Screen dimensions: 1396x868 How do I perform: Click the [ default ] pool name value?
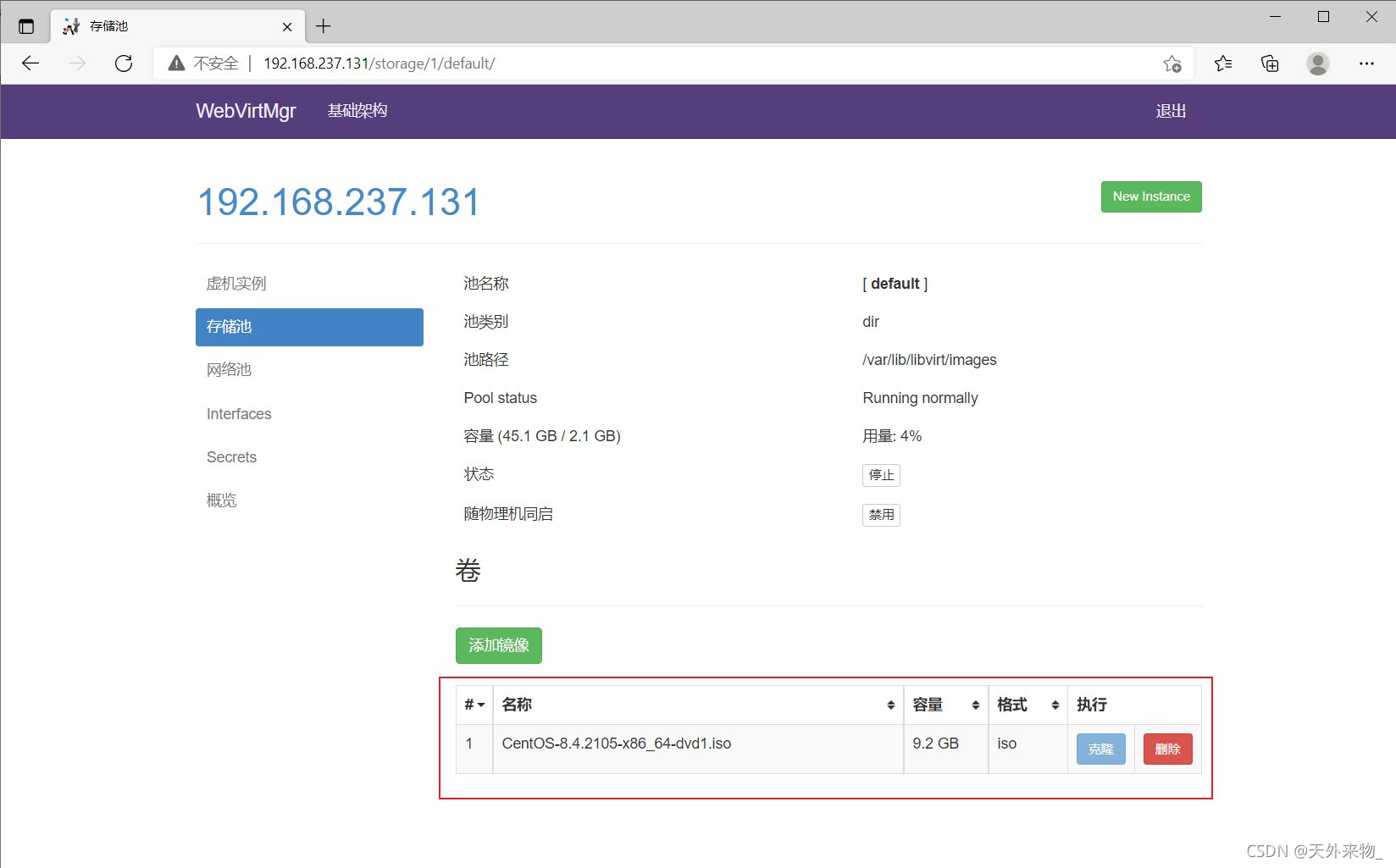click(x=895, y=284)
